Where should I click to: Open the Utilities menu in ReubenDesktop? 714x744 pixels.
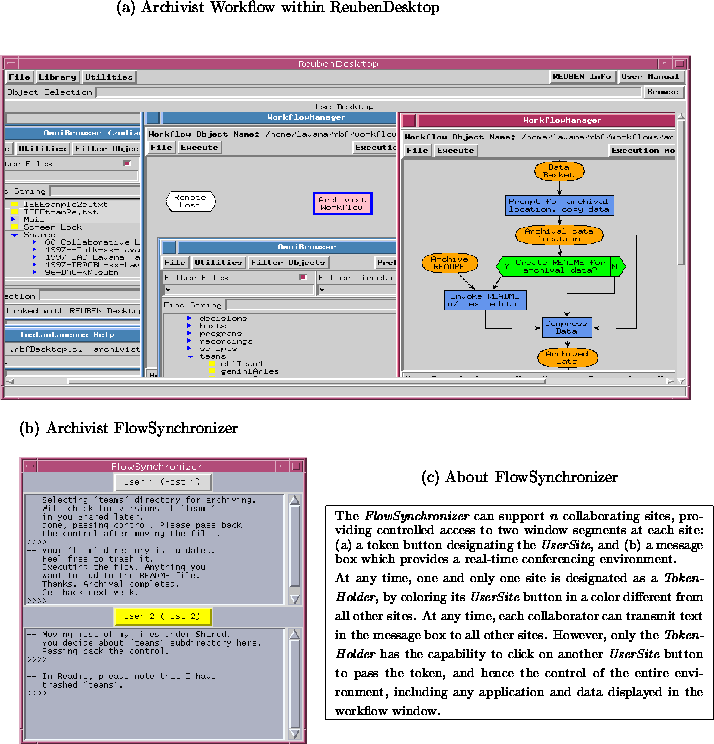coord(108,76)
